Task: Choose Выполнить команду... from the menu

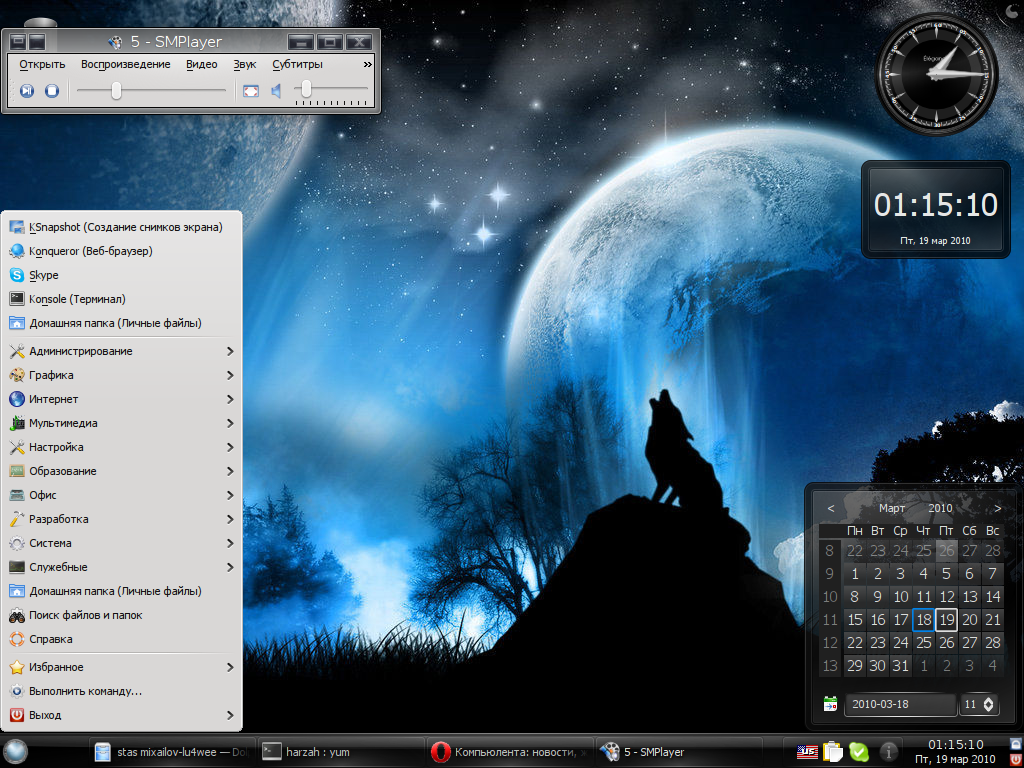Action: (121, 691)
